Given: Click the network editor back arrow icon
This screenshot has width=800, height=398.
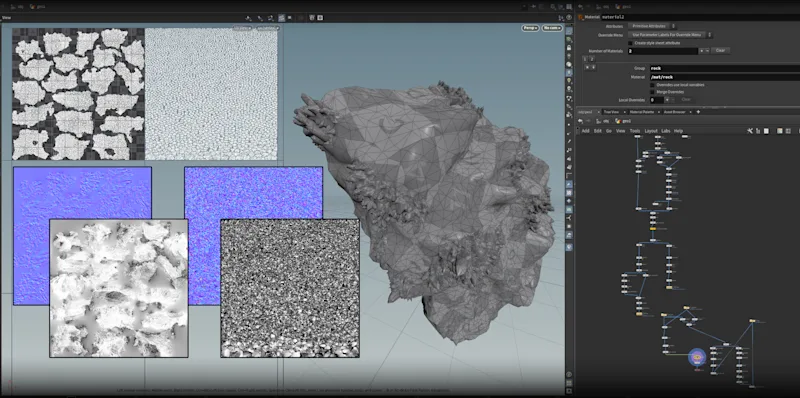Looking at the screenshot, I should click(581, 121).
